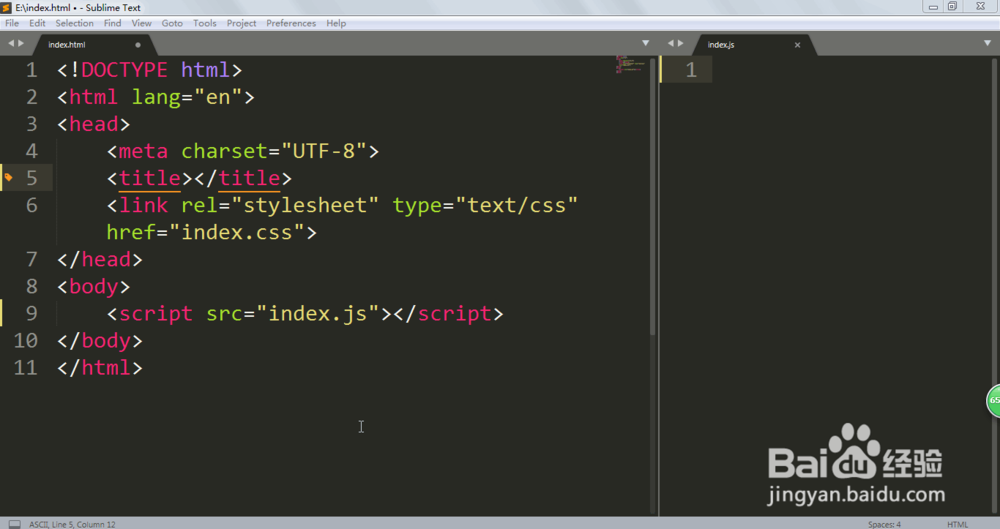Open the Edit menu
1000x529 pixels.
[37, 23]
